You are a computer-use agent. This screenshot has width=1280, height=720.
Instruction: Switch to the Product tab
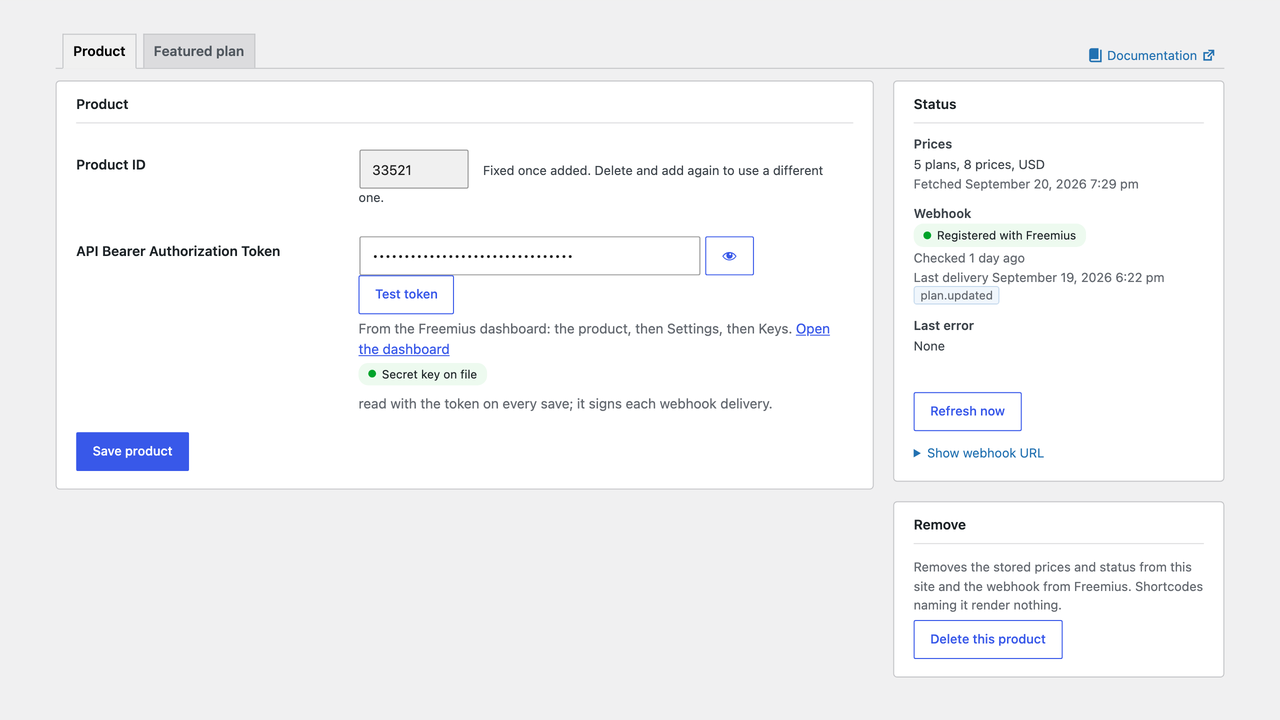point(99,51)
